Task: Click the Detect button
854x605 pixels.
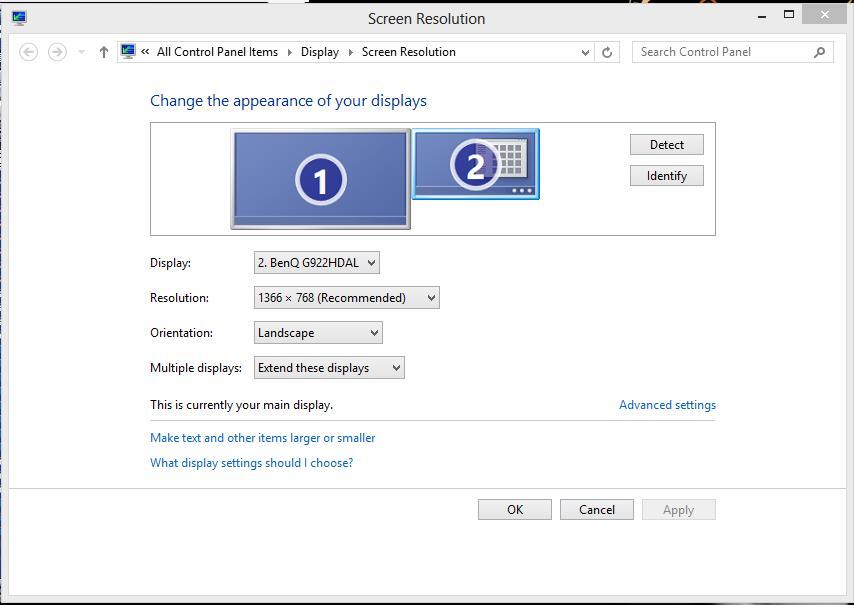Action: tap(667, 145)
